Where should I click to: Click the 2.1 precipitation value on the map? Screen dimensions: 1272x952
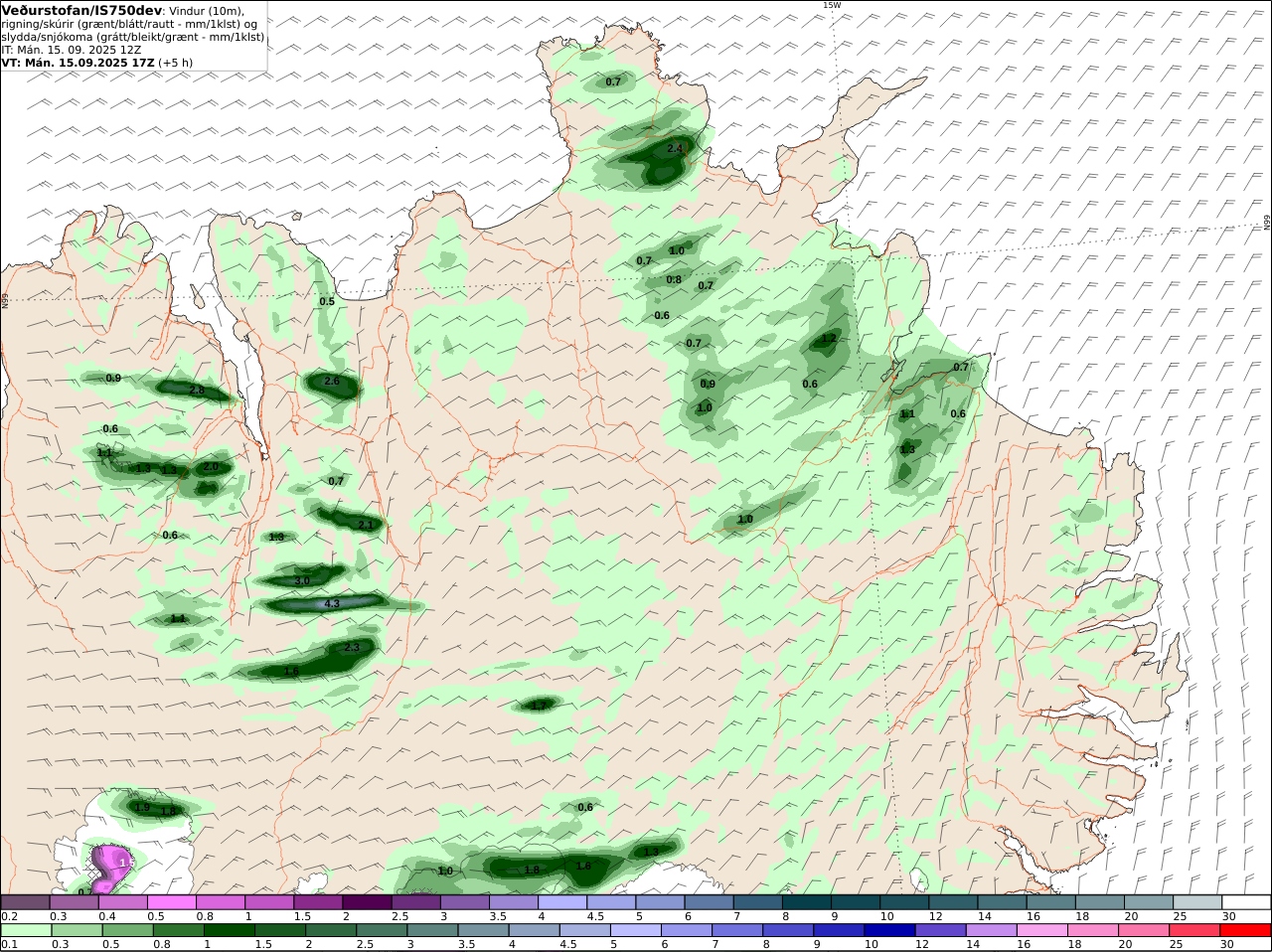click(365, 526)
